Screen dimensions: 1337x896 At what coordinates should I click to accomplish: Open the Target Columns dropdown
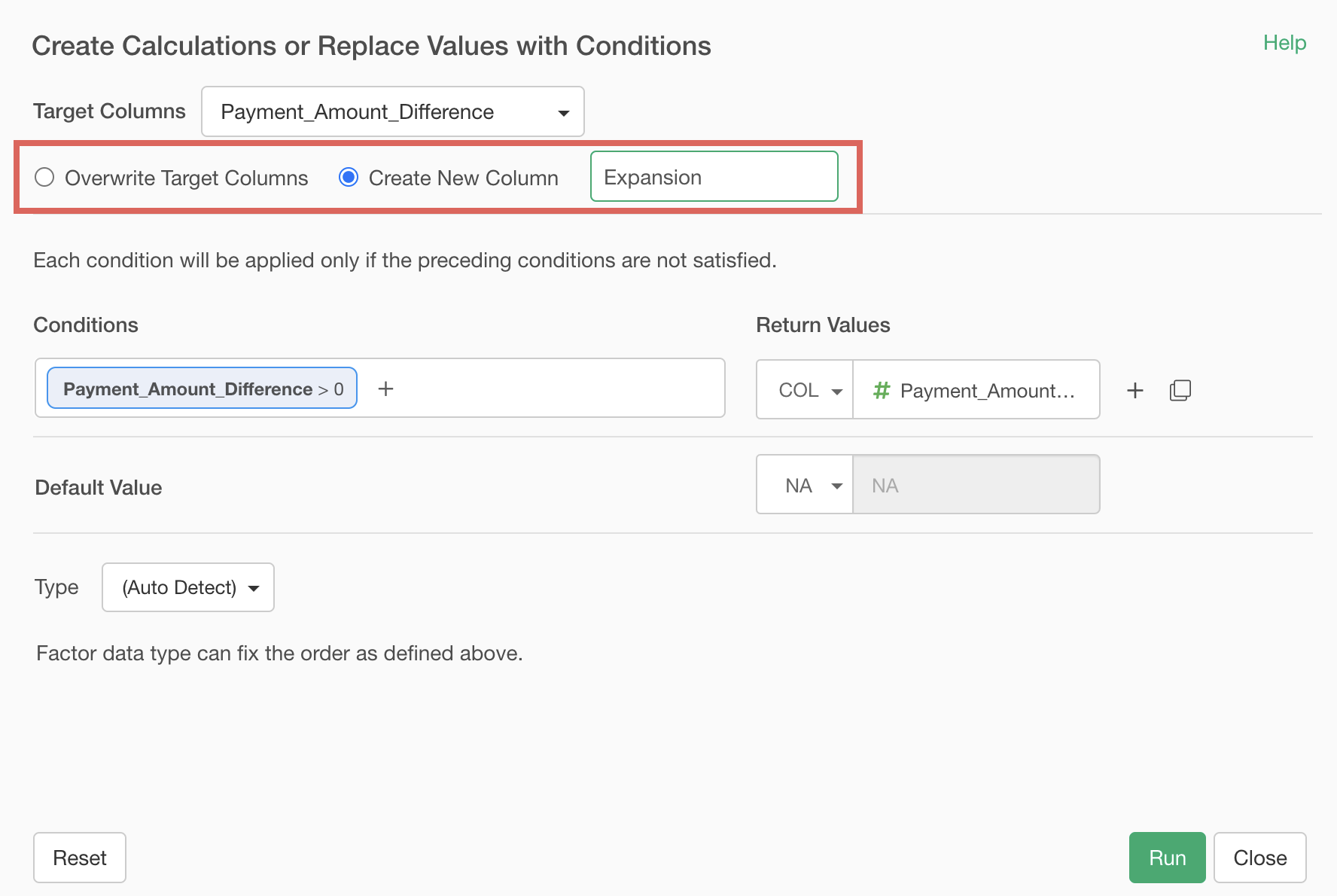click(x=392, y=112)
